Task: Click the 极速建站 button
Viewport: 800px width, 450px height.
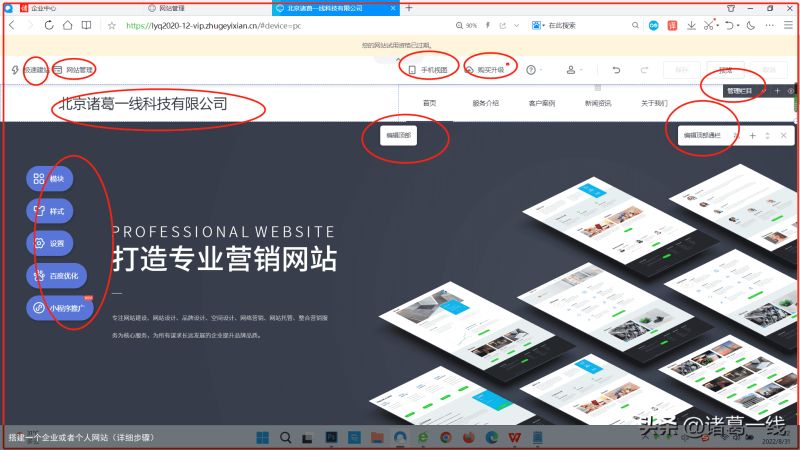Action: (x=31, y=70)
